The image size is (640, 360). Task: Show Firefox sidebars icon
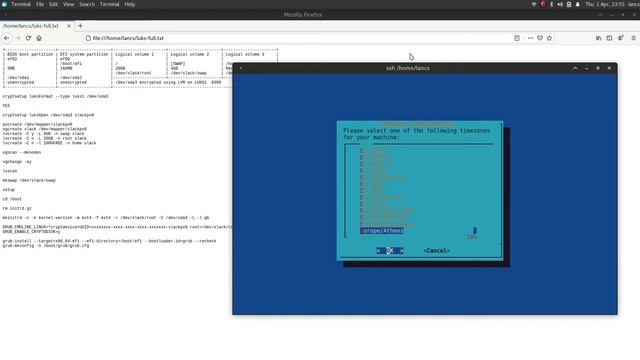coord(609,38)
